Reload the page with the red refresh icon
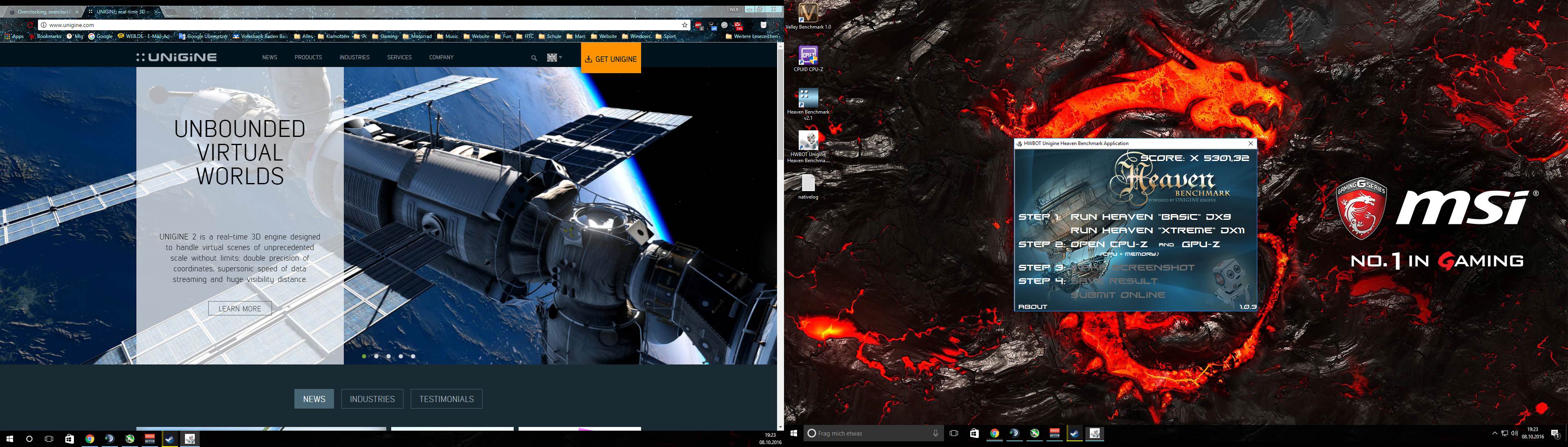1568x447 pixels. click(x=31, y=25)
